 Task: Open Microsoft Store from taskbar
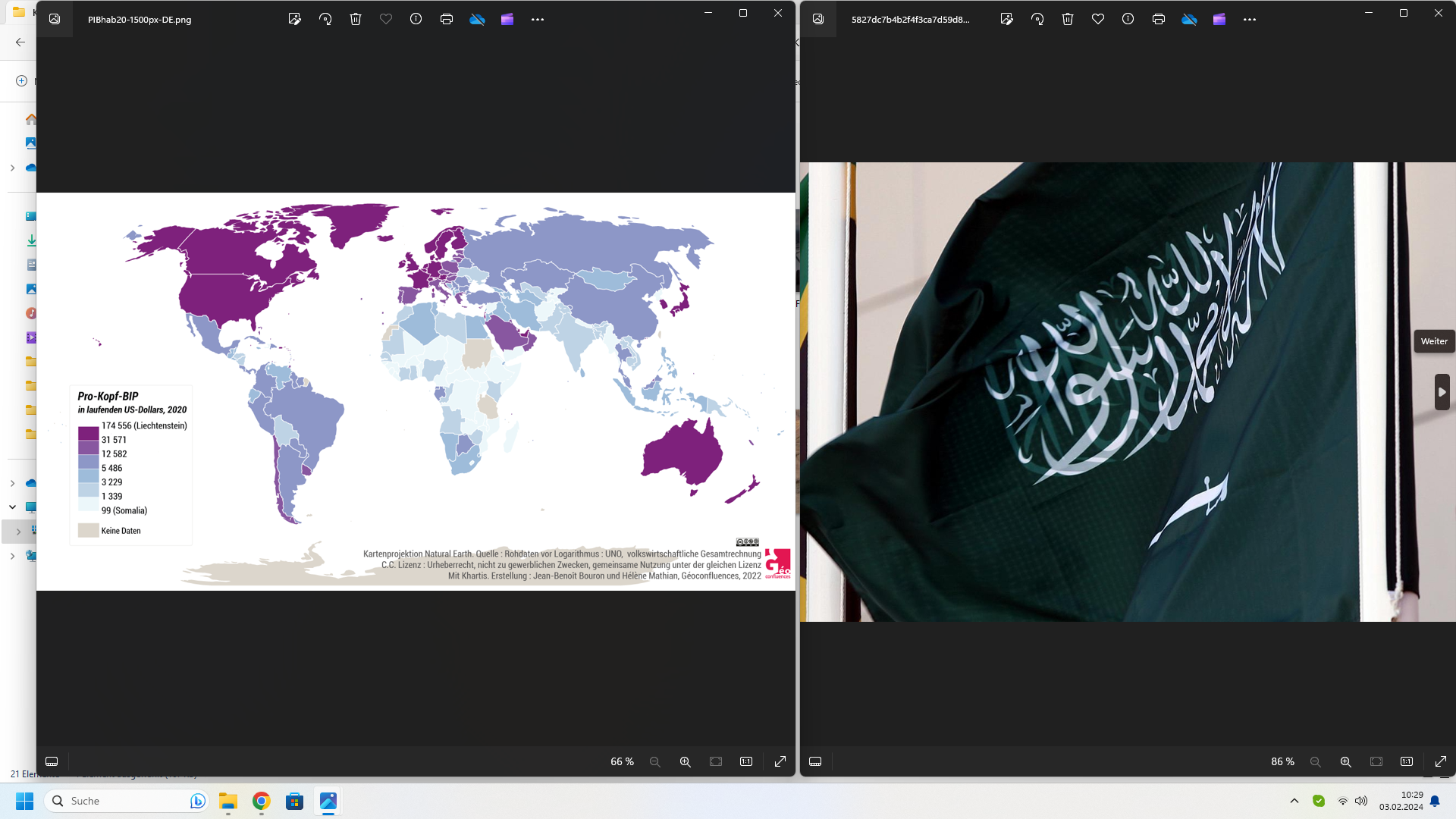click(x=295, y=801)
